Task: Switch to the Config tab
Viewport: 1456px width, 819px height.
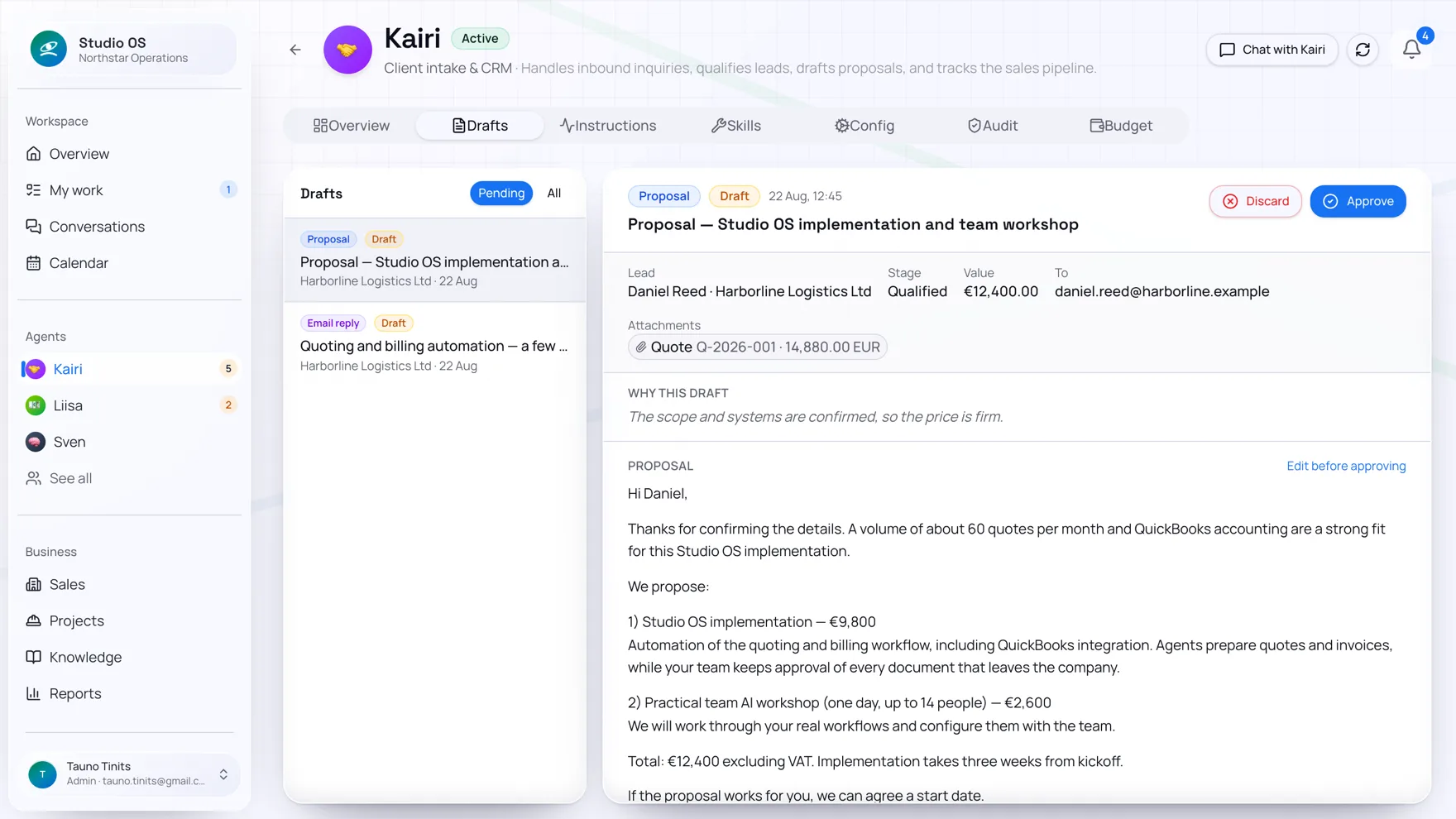Action: coord(864,126)
